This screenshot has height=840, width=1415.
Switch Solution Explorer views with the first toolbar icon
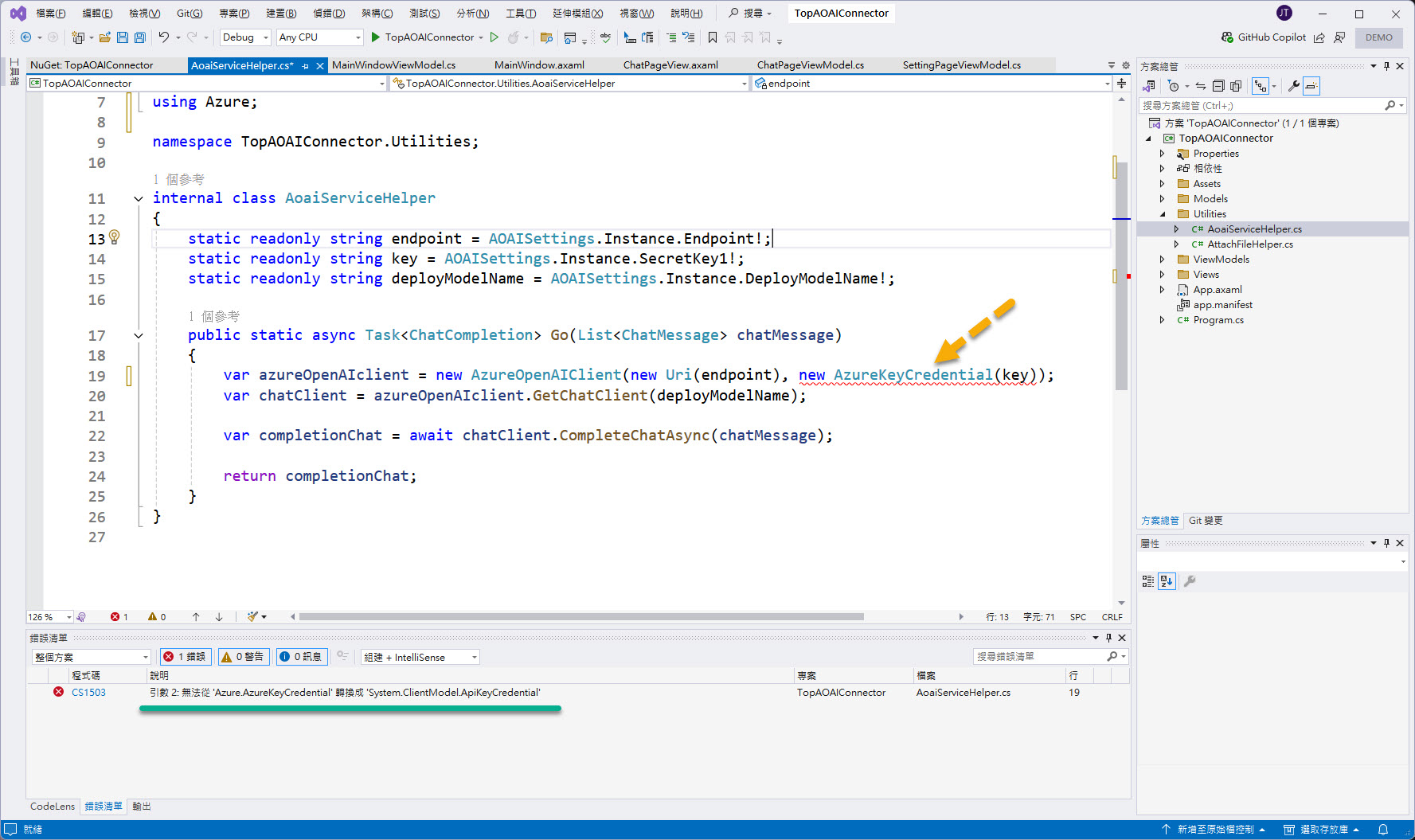(x=1149, y=86)
